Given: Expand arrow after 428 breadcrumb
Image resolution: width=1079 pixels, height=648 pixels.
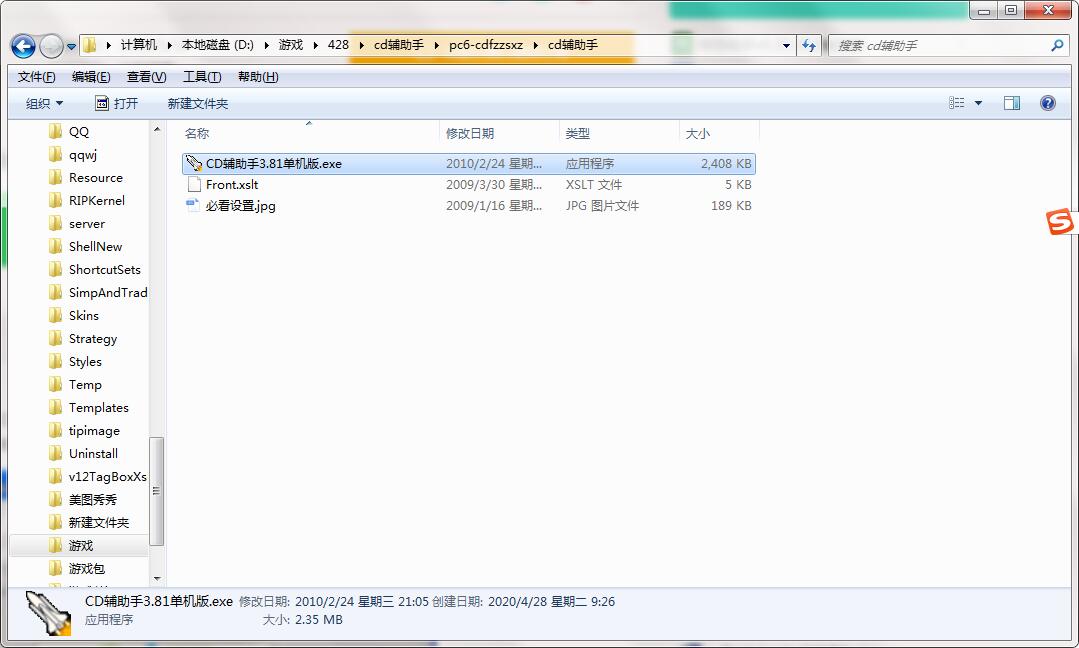Looking at the screenshot, I should pos(361,45).
